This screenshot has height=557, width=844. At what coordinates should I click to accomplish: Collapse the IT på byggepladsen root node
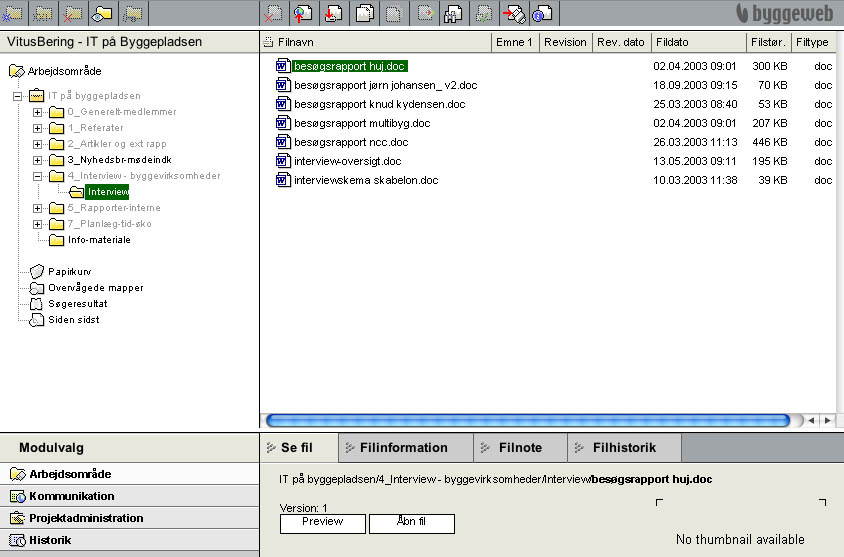tap(17, 96)
